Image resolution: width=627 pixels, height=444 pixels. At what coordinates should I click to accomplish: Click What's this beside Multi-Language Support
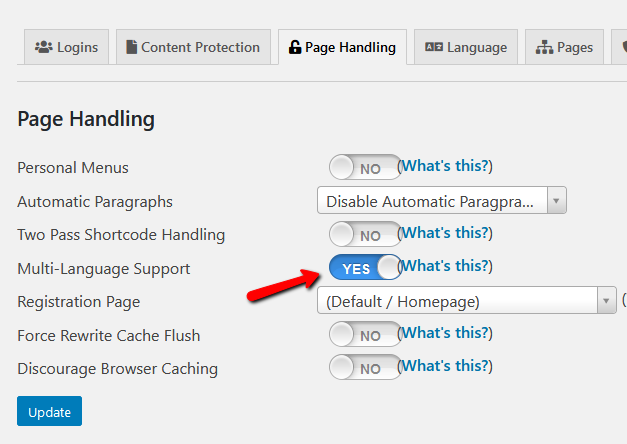coord(445,266)
